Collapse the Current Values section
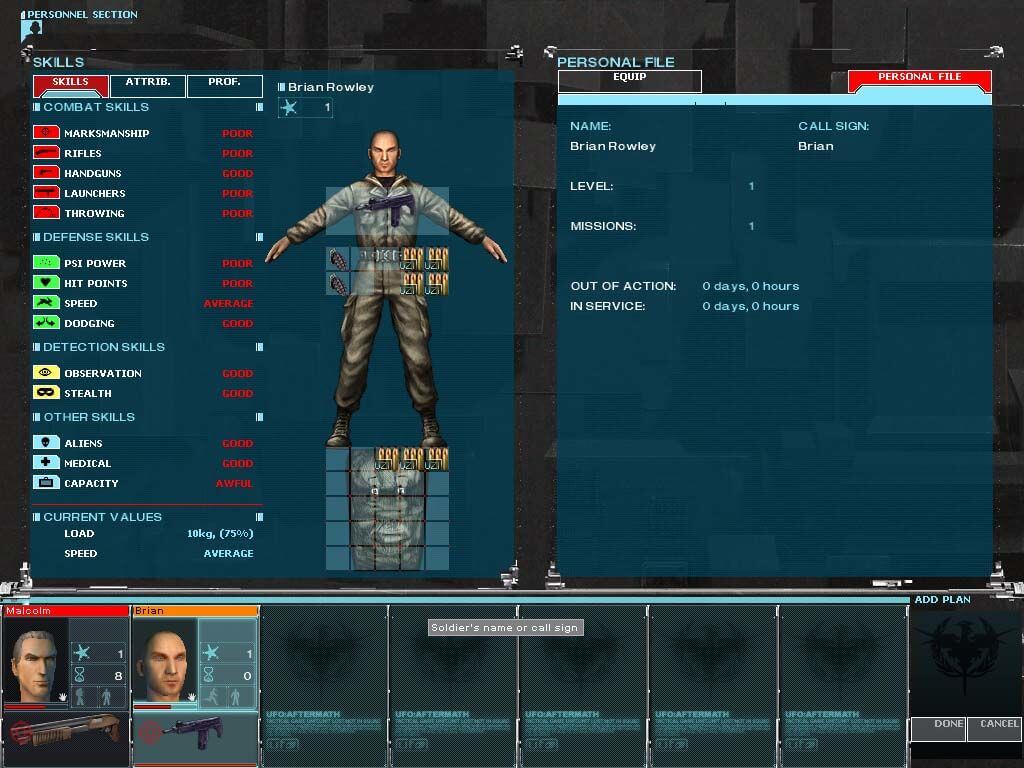Image resolution: width=1024 pixels, height=768 pixels. 259,517
